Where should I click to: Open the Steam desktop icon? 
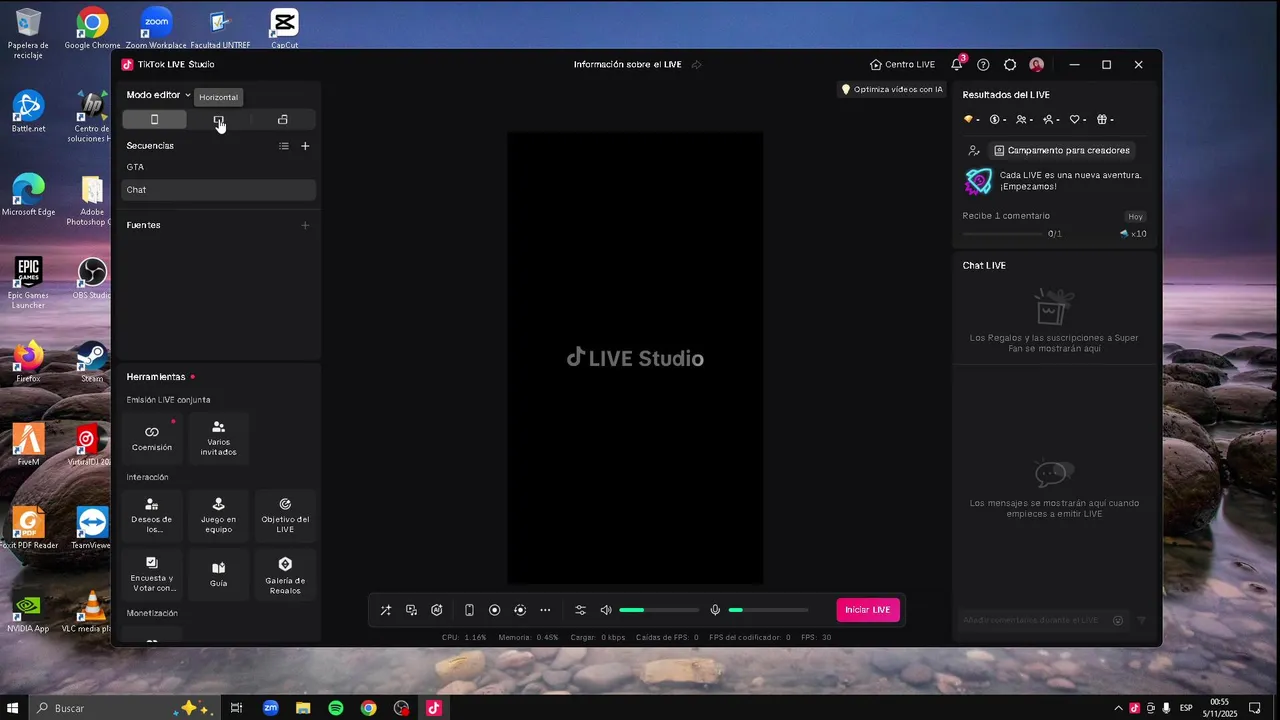92,361
